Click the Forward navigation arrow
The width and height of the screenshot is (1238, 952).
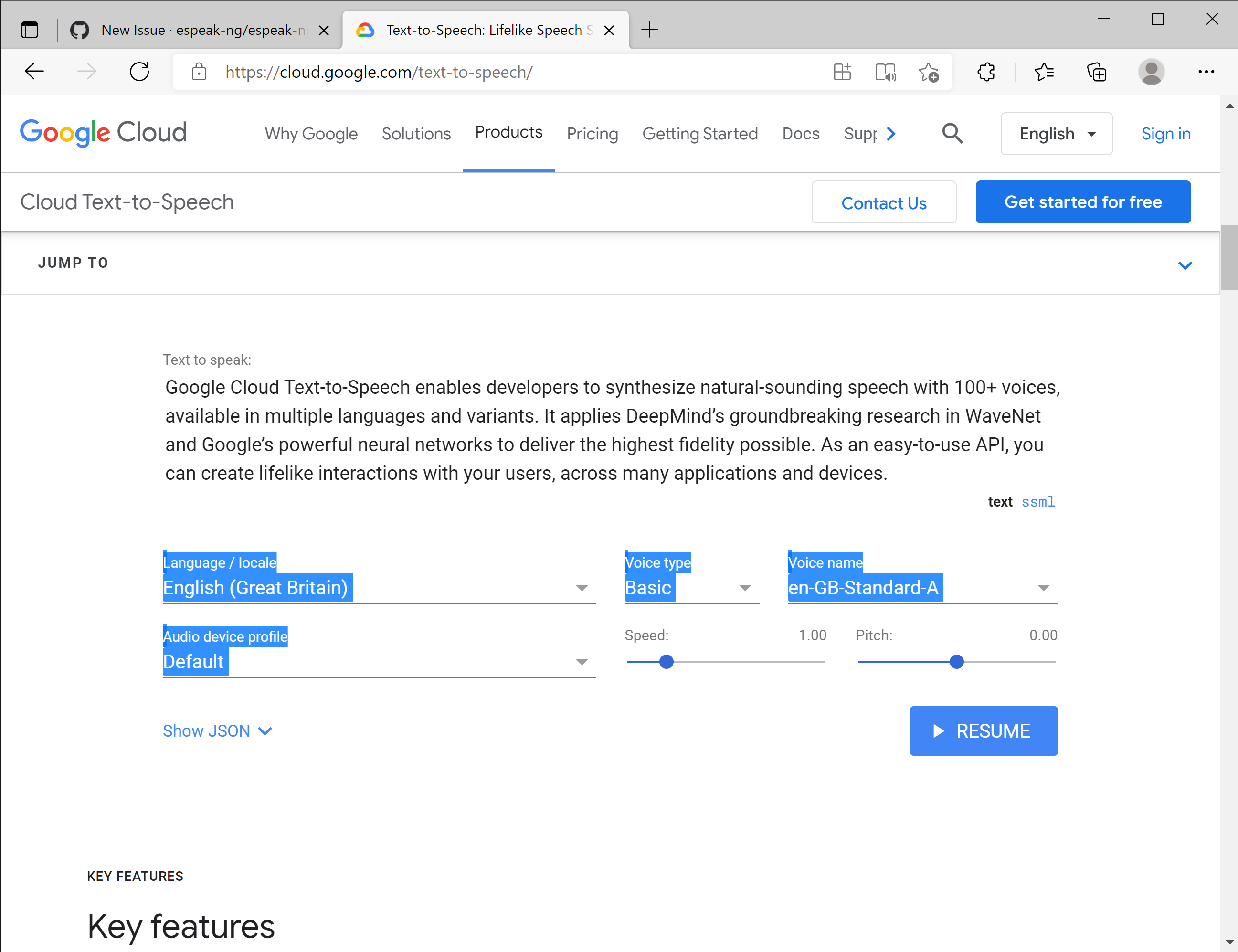87,72
